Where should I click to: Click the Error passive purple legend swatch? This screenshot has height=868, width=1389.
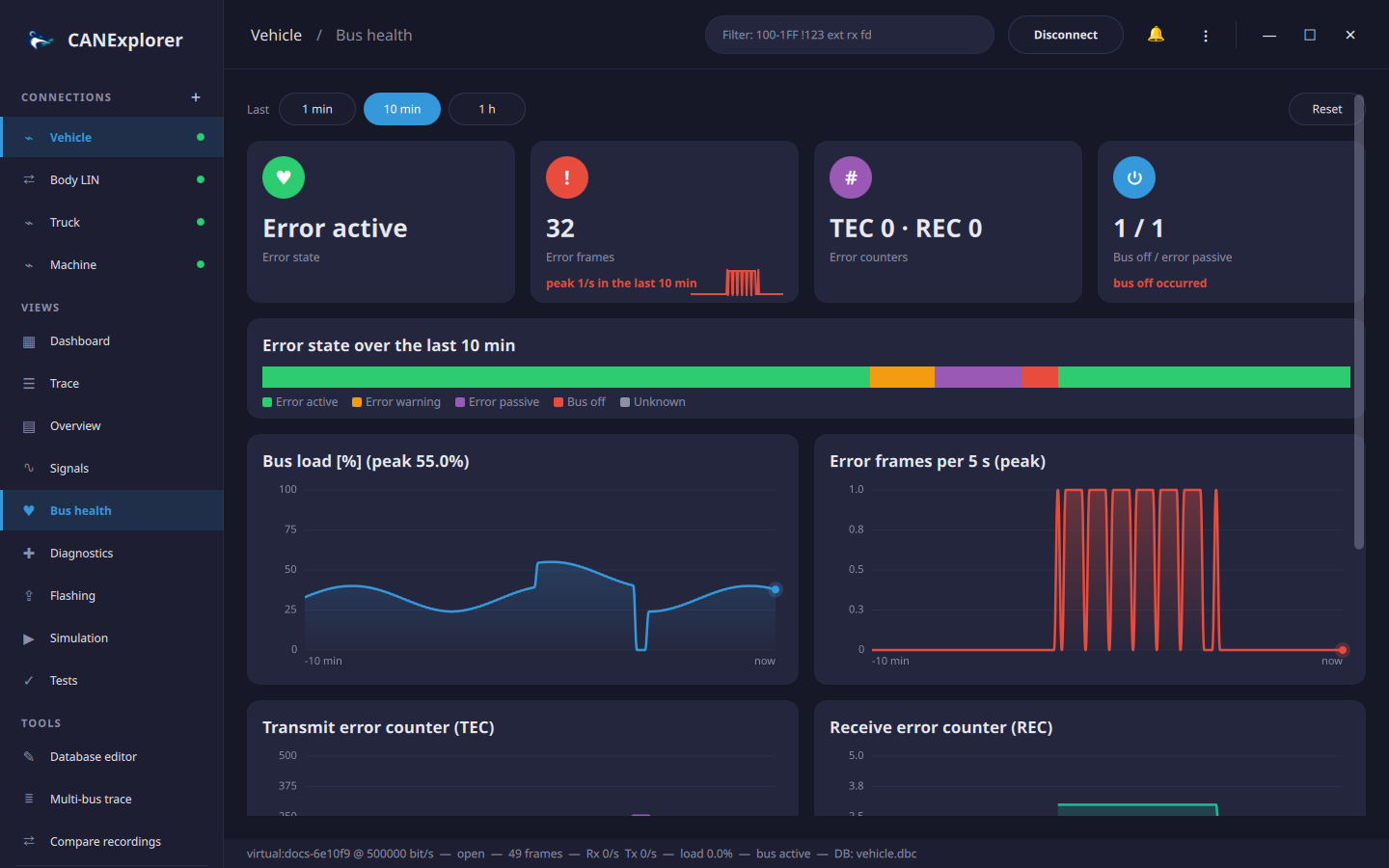point(460,402)
